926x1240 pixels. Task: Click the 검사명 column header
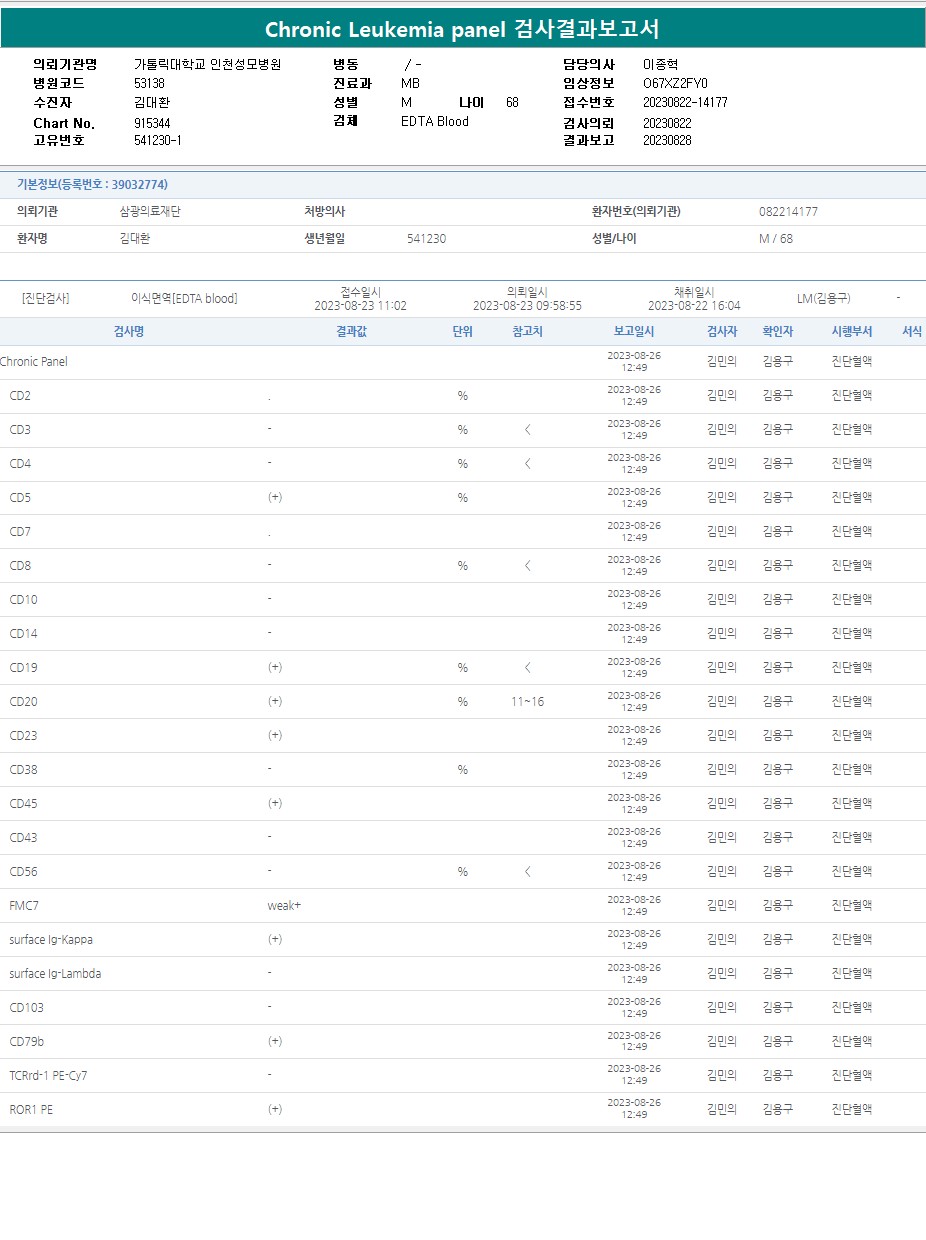128,332
